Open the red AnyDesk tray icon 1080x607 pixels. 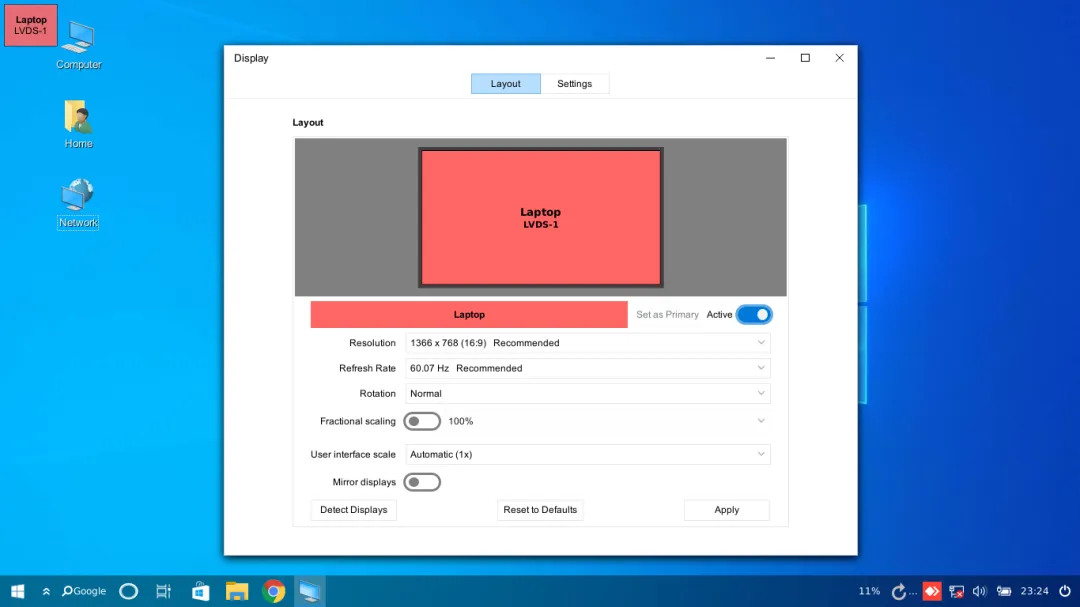pos(932,591)
